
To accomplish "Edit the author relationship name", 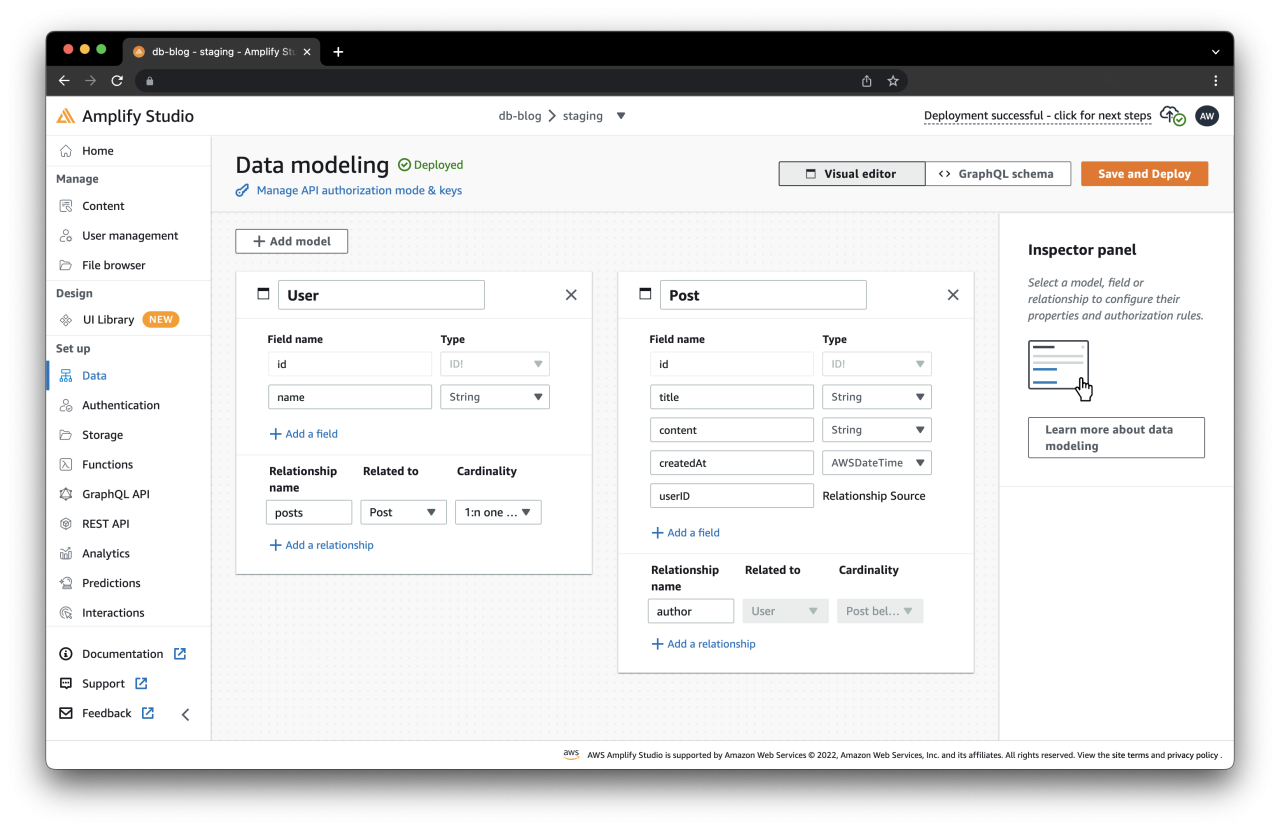I will pos(691,611).
